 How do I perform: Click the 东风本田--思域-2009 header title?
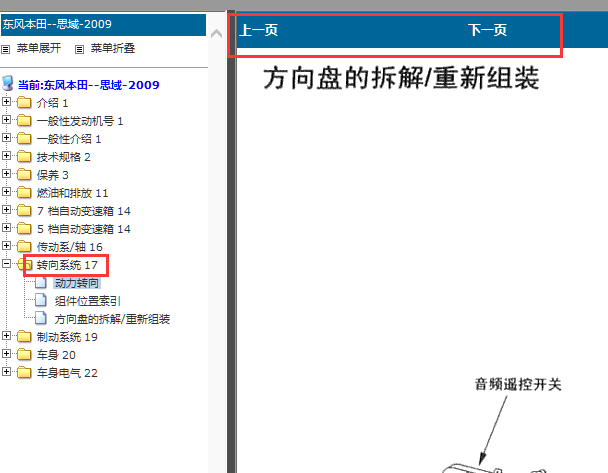pyautogui.click(x=57, y=24)
